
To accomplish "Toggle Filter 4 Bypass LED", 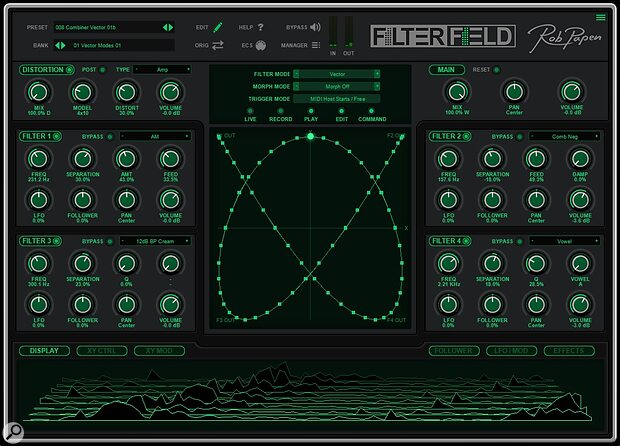I will [x=520, y=242].
